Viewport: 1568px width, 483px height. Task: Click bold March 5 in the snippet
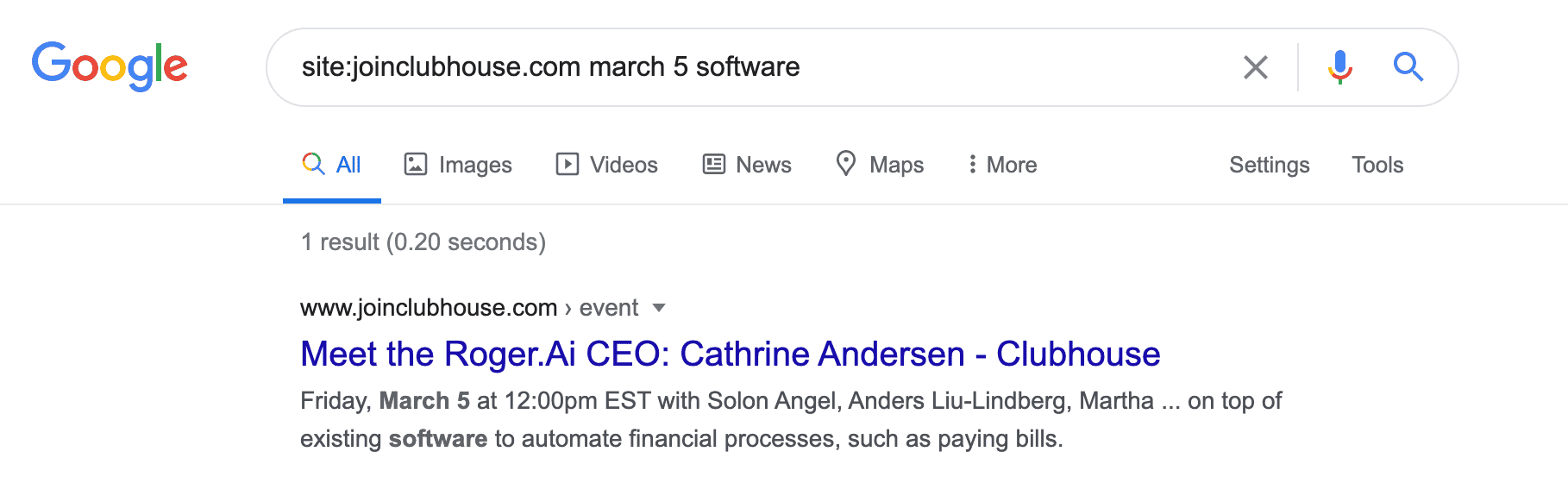pos(424,401)
